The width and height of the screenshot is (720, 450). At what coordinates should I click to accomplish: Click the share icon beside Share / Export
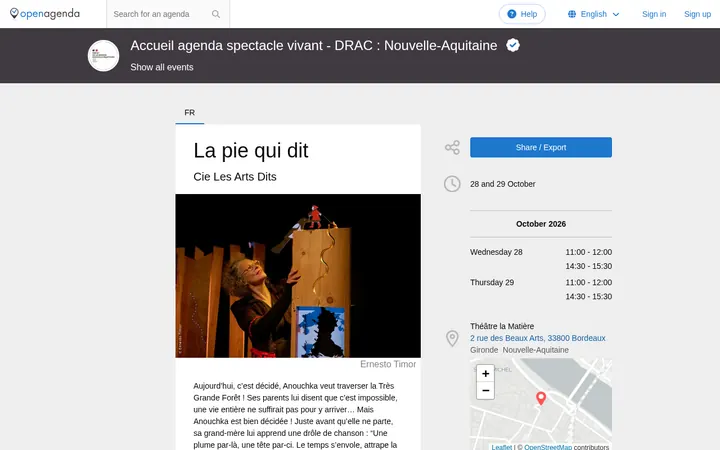pyautogui.click(x=452, y=147)
